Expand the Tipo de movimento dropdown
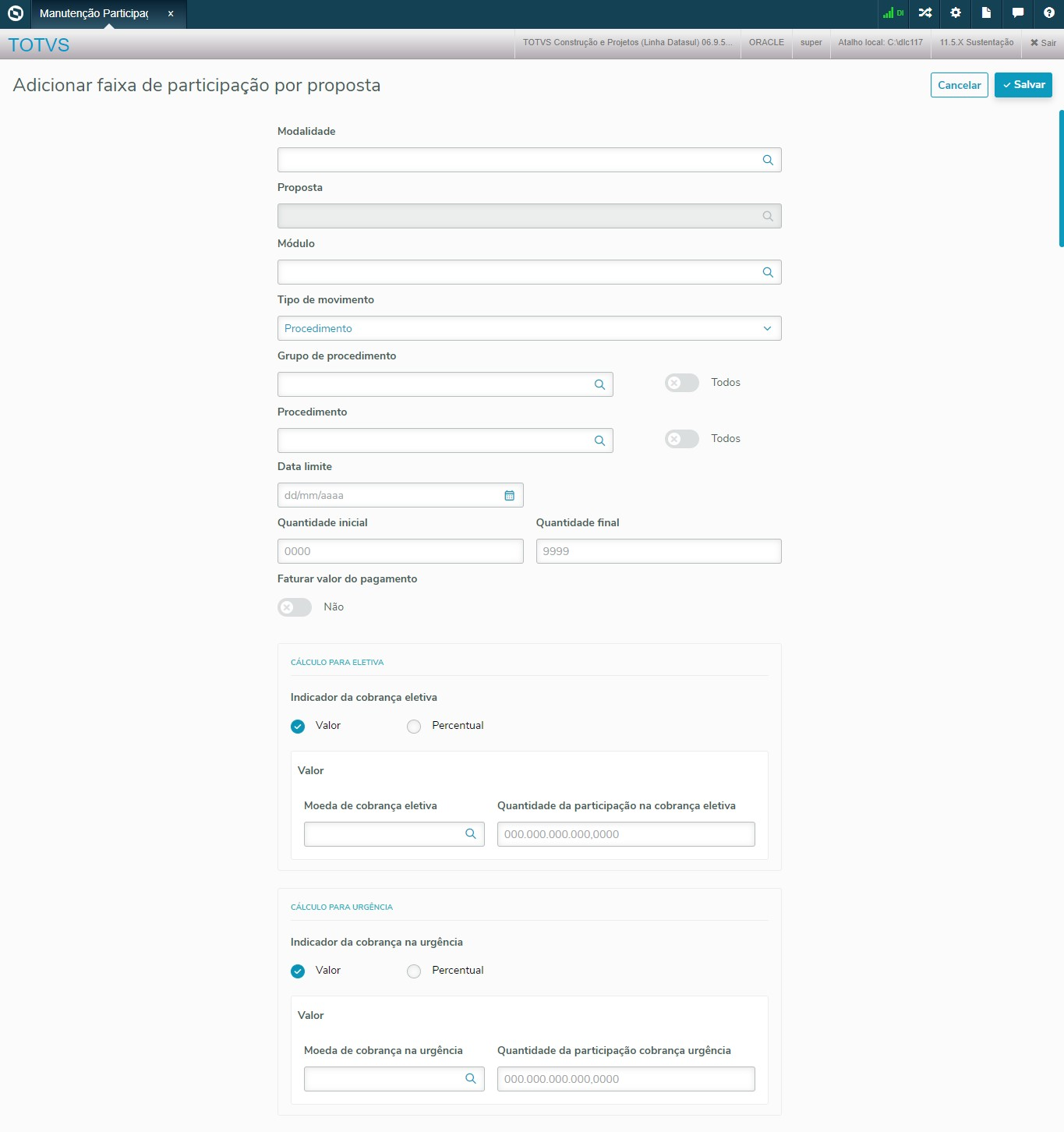This screenshot has height=1132, width=1064. pyautogui.click(x=529, y=329)
